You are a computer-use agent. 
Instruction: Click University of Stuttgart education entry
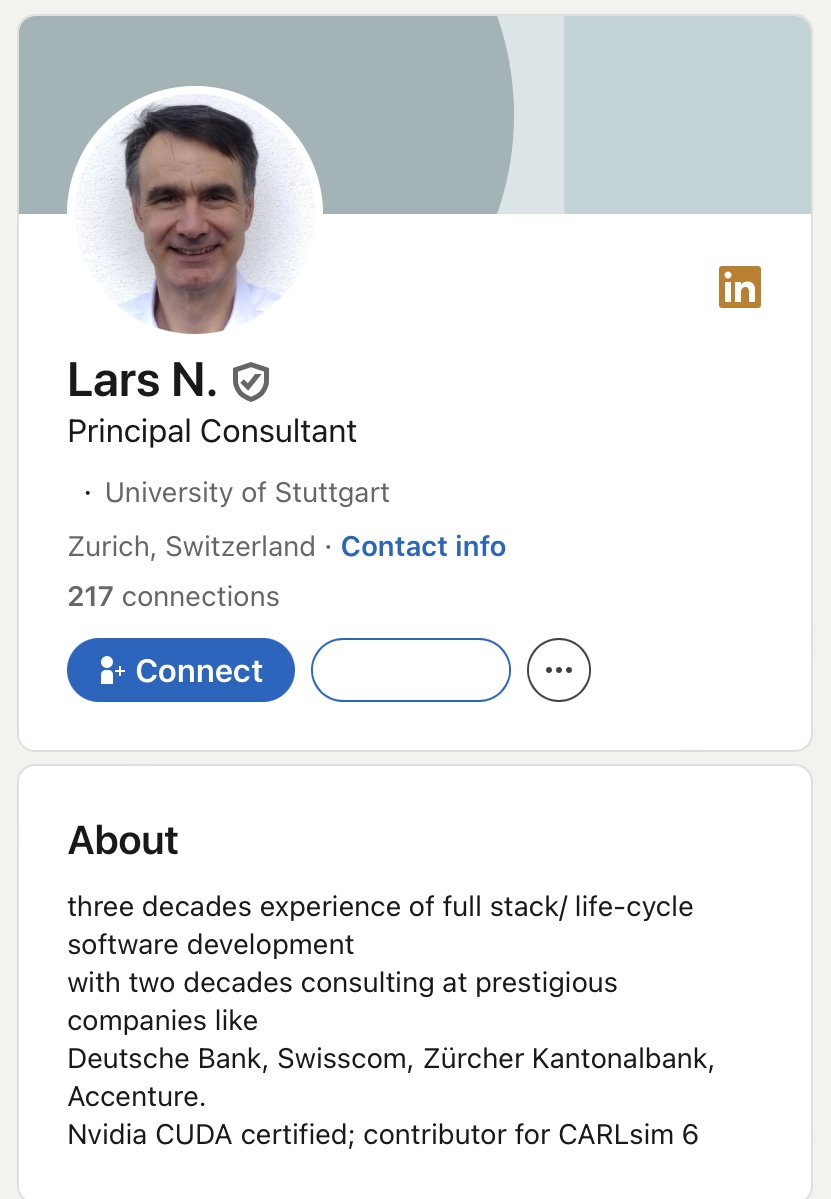pyautogui.click(x=247, y=493)
